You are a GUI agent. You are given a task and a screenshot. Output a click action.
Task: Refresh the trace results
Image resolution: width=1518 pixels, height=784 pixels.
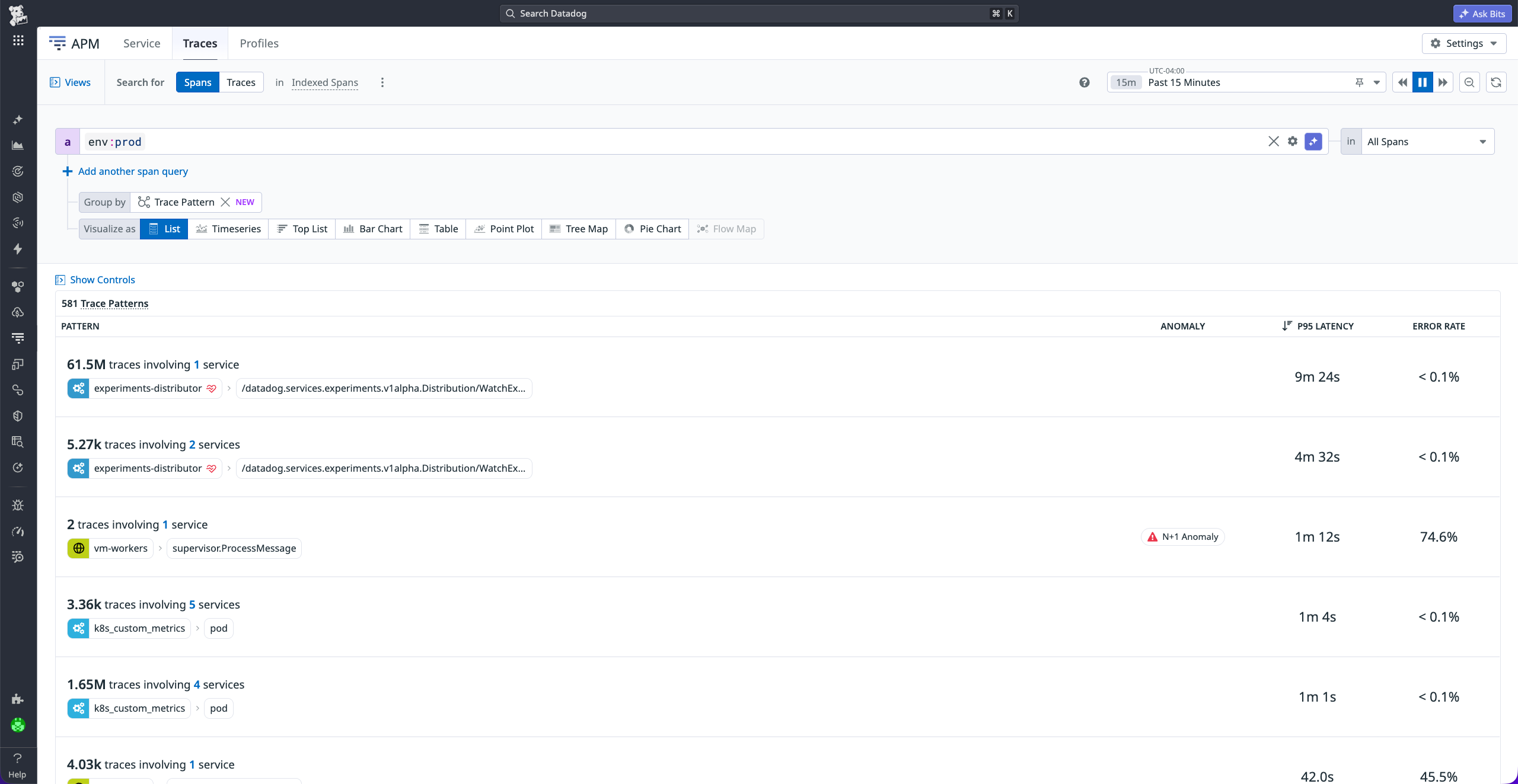[x=1496, y=82]
